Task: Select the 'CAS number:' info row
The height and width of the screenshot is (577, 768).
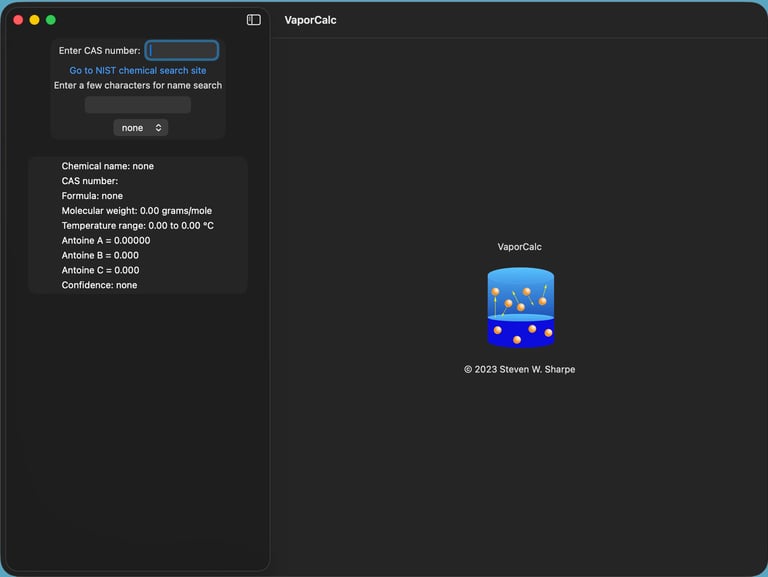Action: (90, 181)
